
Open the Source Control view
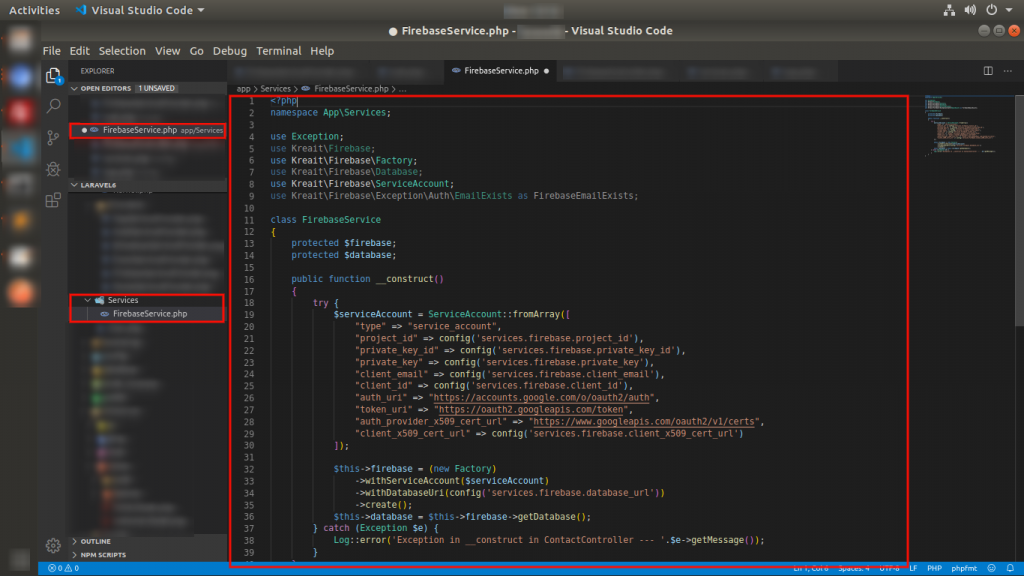coord(54,137)
